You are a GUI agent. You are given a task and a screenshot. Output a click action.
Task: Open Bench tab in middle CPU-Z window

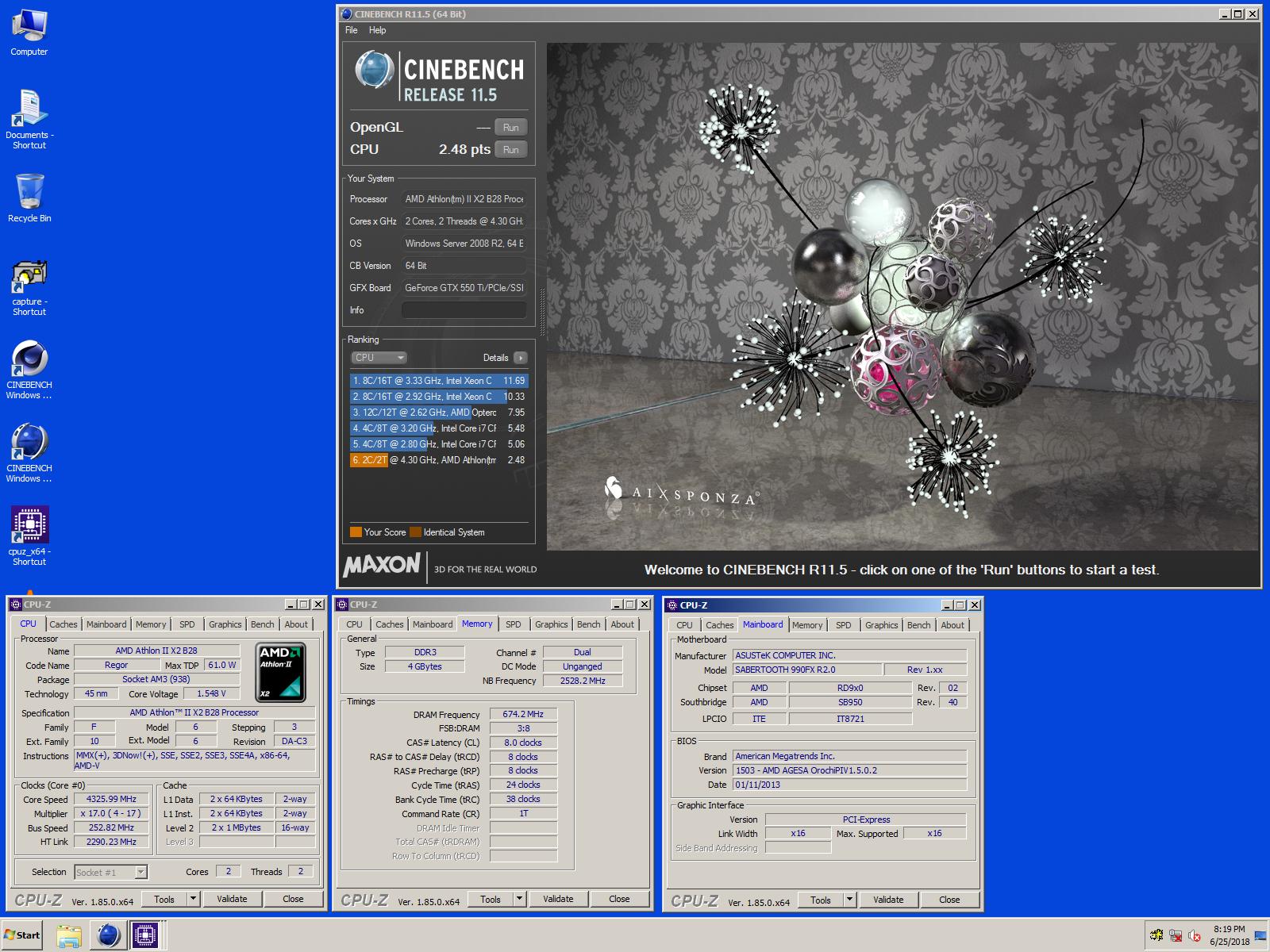(589, 624)
